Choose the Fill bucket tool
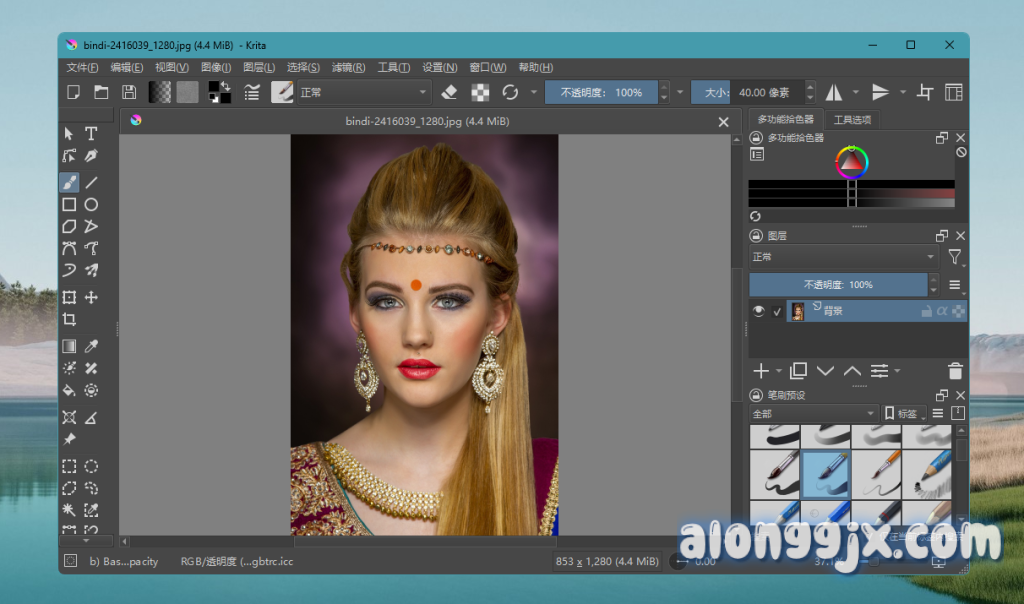This screenshot has height=604, width=1024. [69, 390]
